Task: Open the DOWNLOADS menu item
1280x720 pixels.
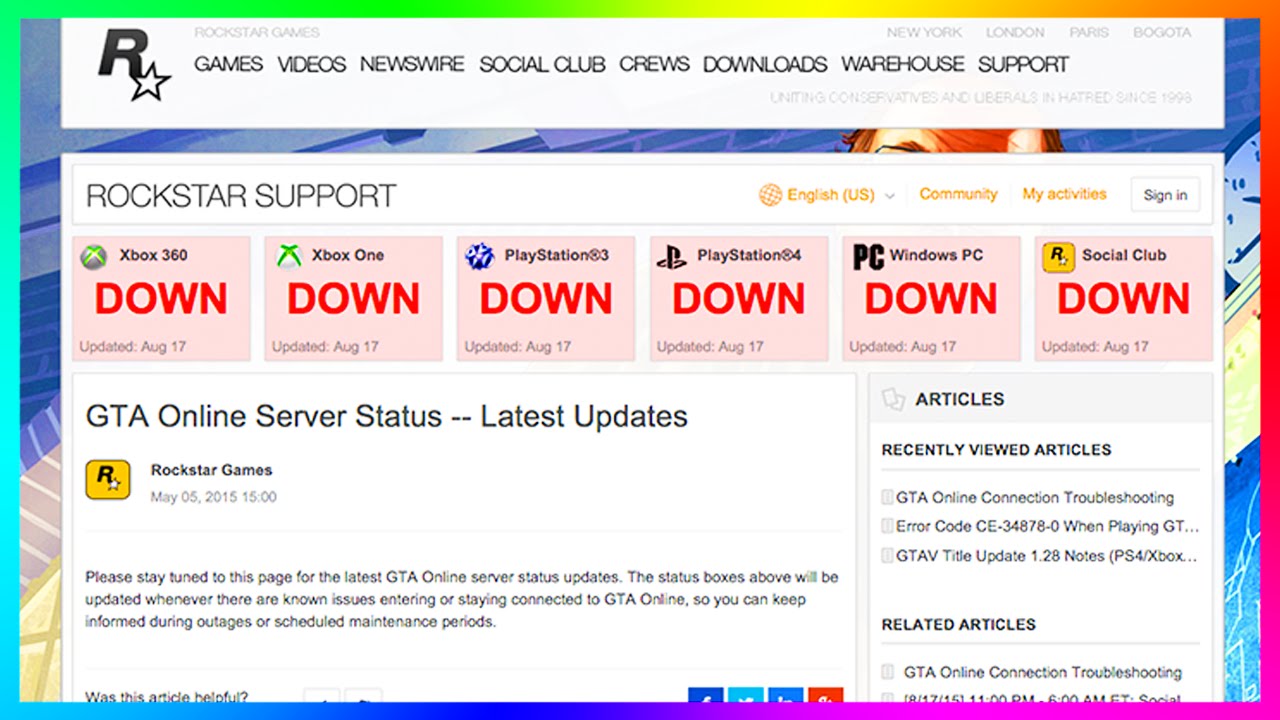Action: (765, 64)
